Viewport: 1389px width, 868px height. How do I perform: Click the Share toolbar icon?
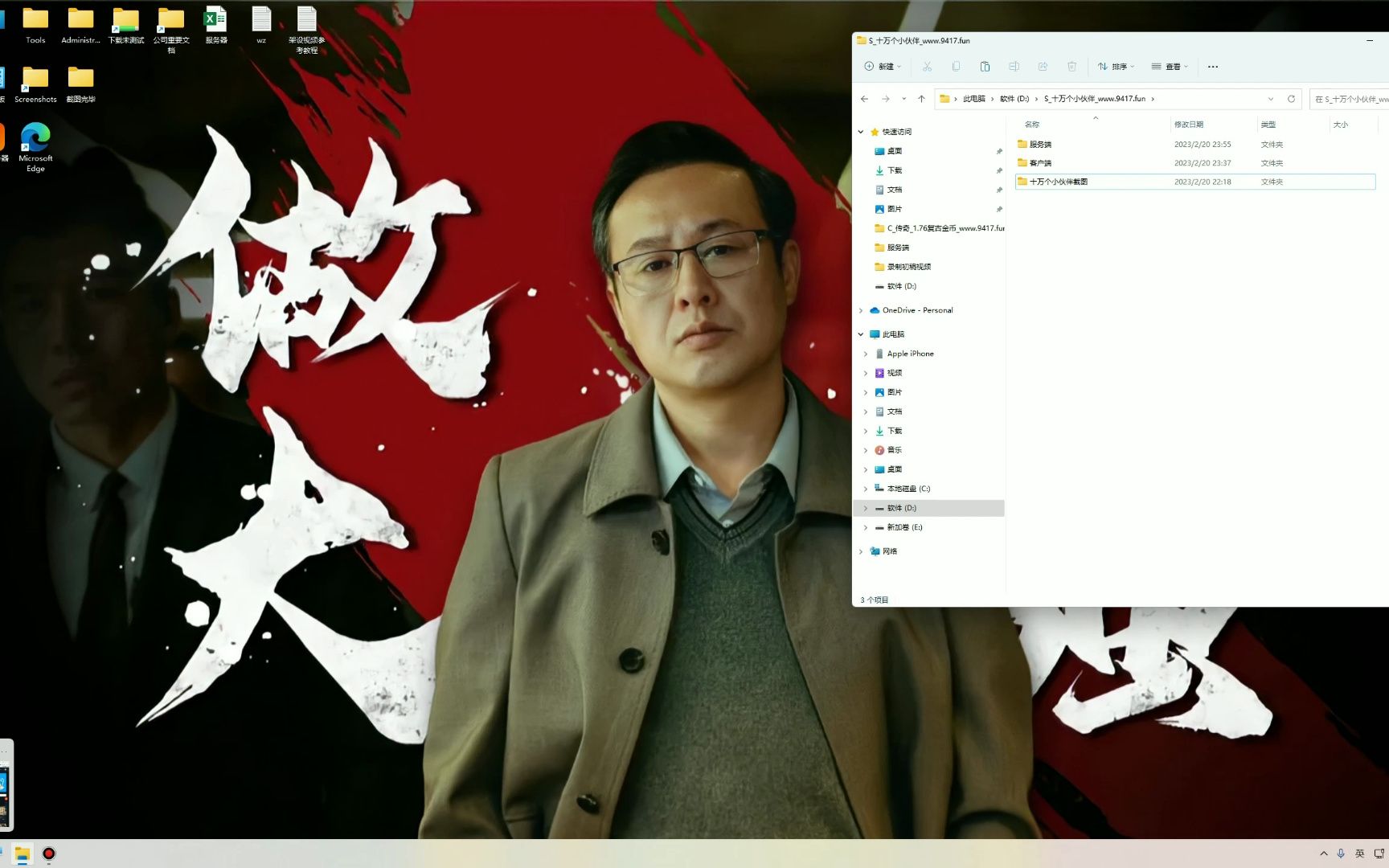pyautogui.click(x=1043, y=67)
